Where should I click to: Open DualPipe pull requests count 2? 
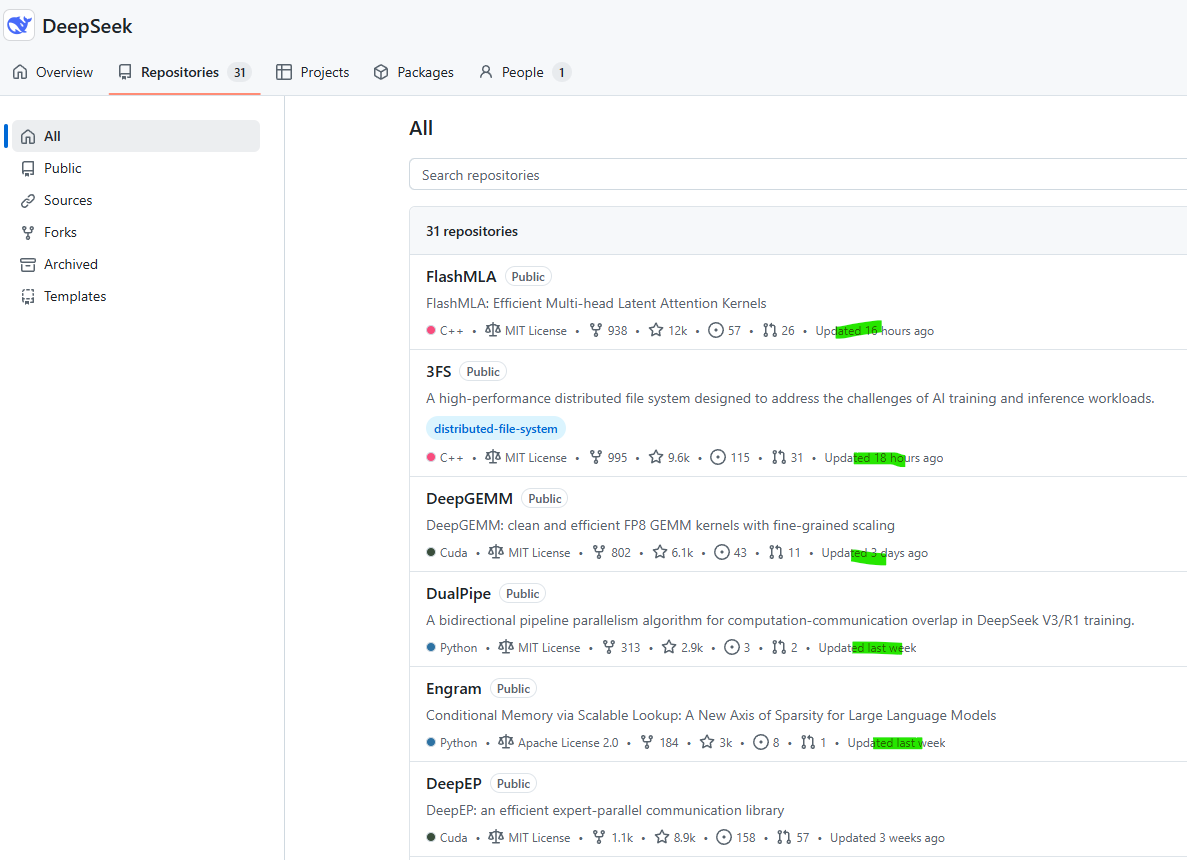(x=785, y=648)
